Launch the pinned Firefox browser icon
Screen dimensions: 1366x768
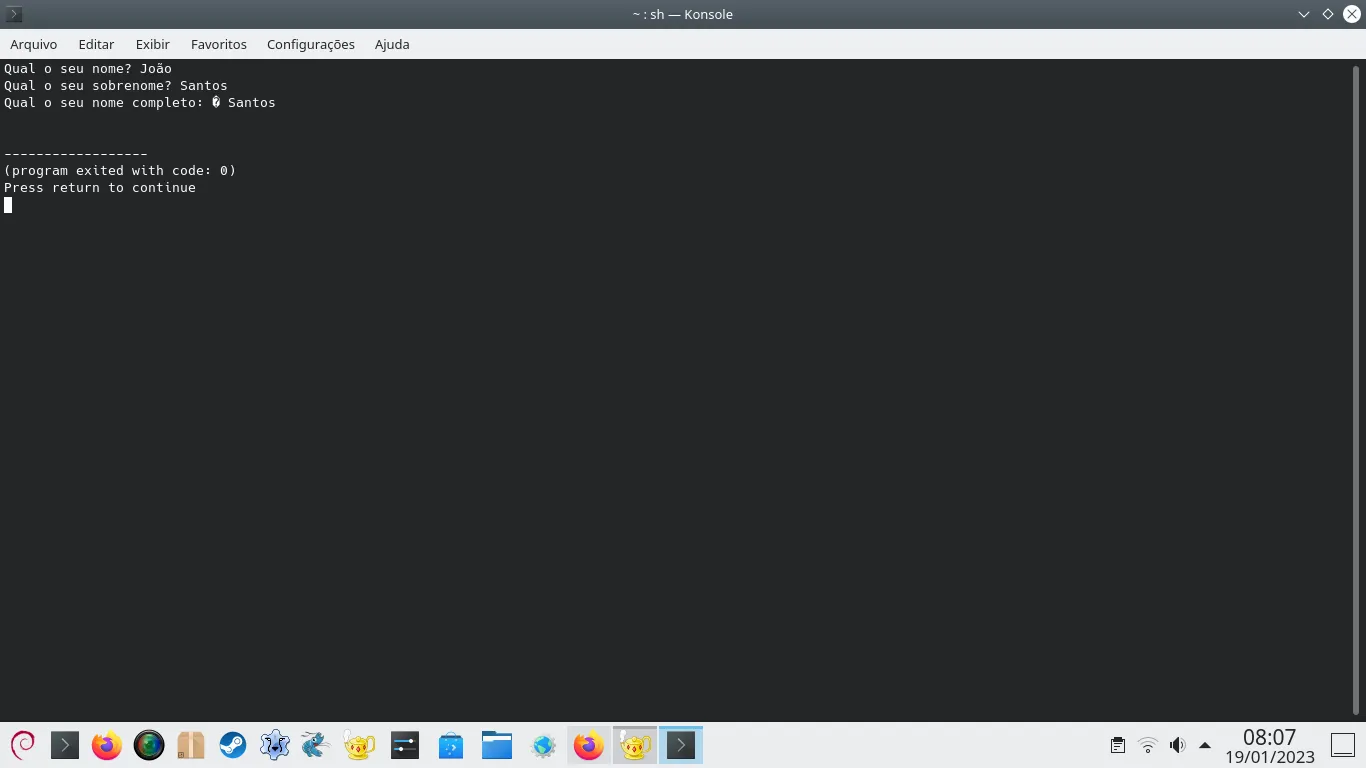tap(106, 745)
